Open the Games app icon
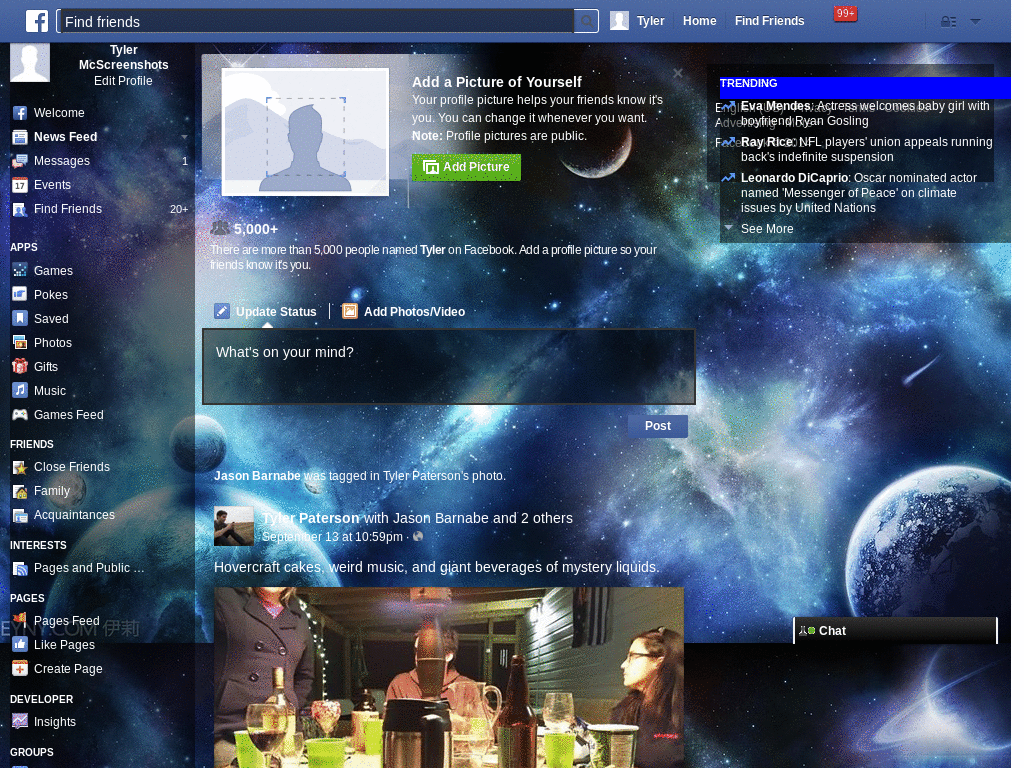Viewport: 1024px width, 768px height. (20, 270)
